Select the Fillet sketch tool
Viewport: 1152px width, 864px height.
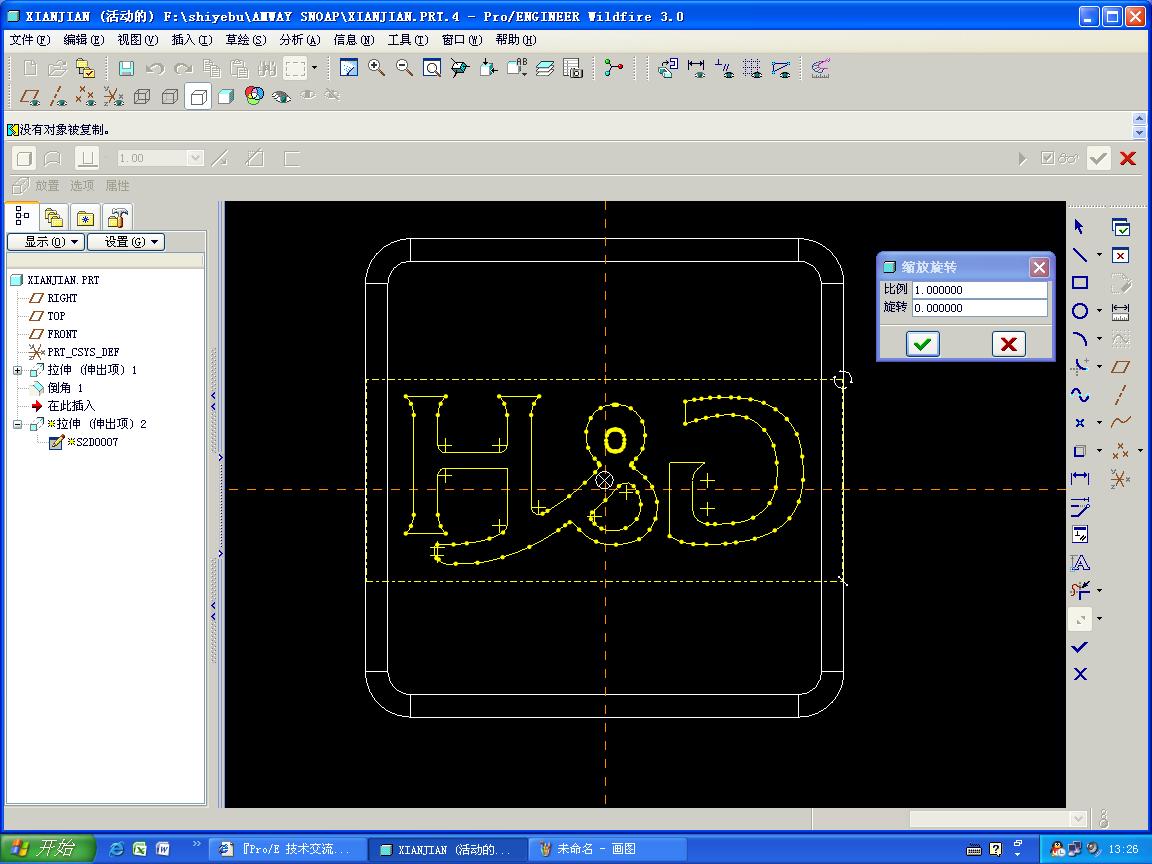[1079, 367]
